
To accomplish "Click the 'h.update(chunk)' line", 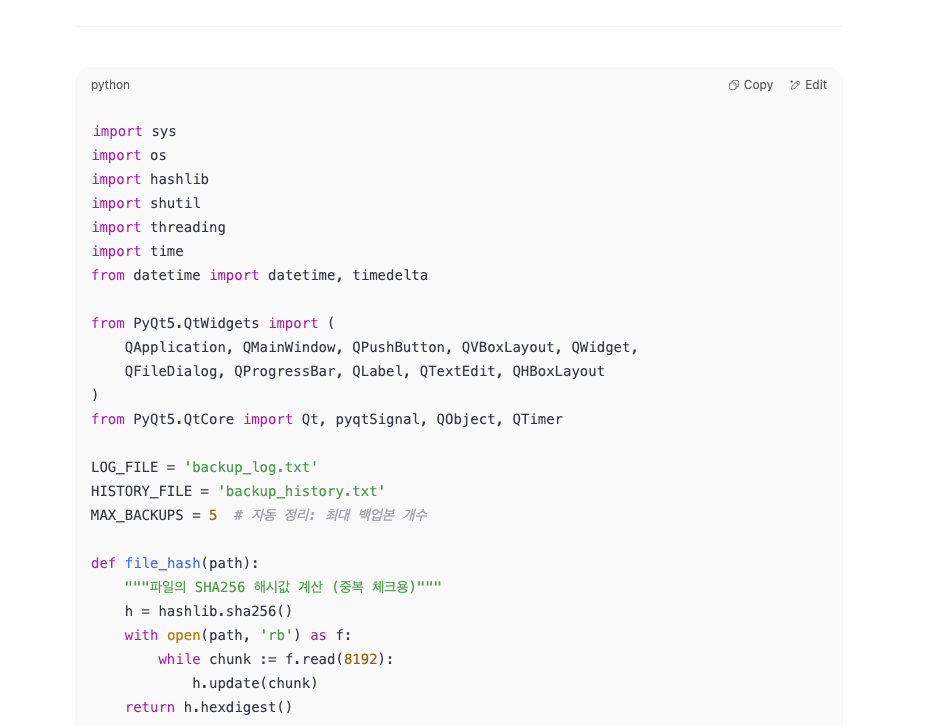I will pos(255,684).
